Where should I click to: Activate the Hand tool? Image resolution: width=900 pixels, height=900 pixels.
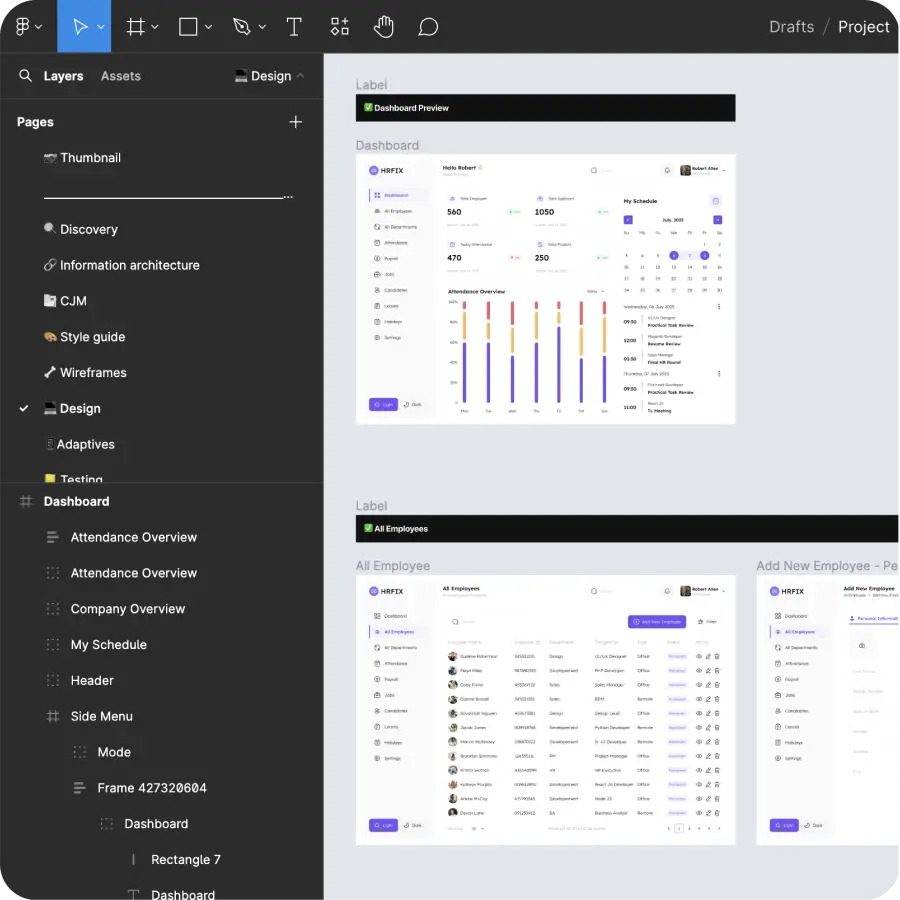tap(384, 26)
